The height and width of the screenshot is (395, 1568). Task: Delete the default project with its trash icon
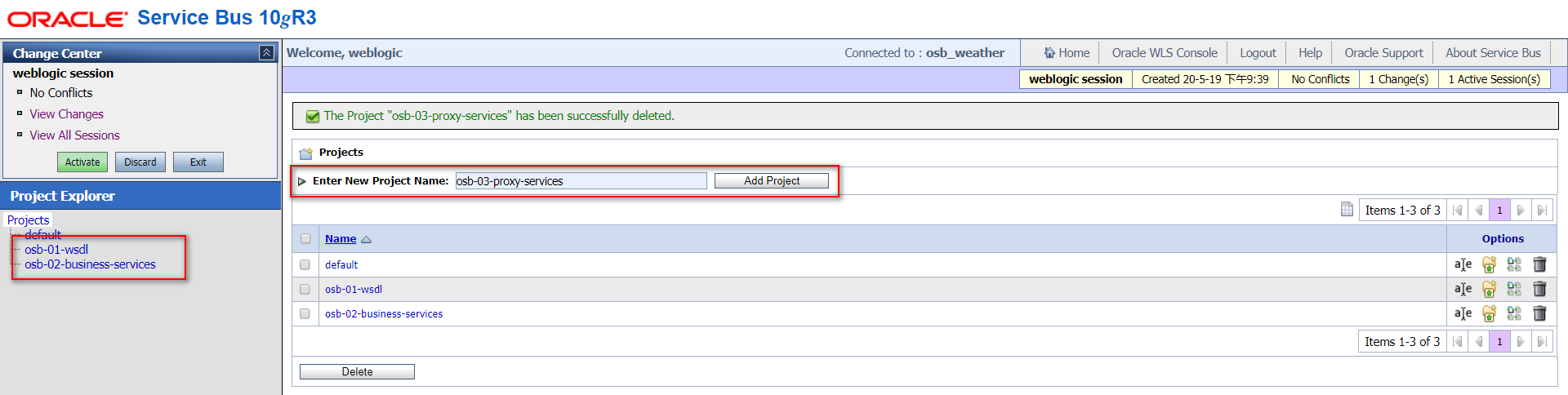[1539, 264]
